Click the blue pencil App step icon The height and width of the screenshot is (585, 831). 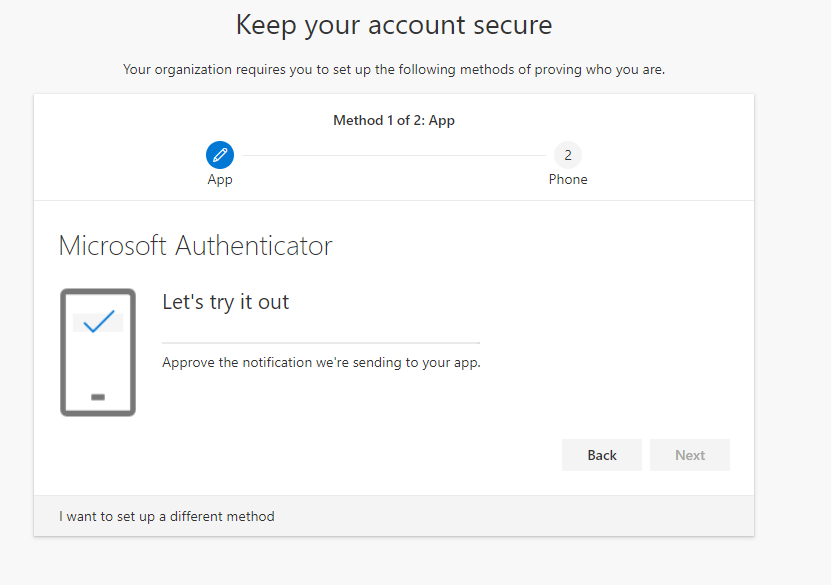pyautogui.click(x=220, y=155)
